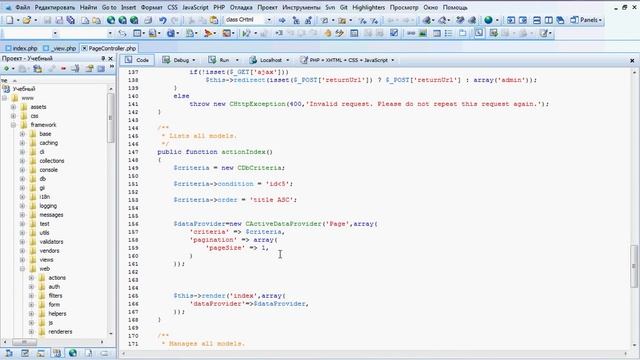Click the split vertically window icon
The image size is (640, 360).
click(x=549, y=20)
